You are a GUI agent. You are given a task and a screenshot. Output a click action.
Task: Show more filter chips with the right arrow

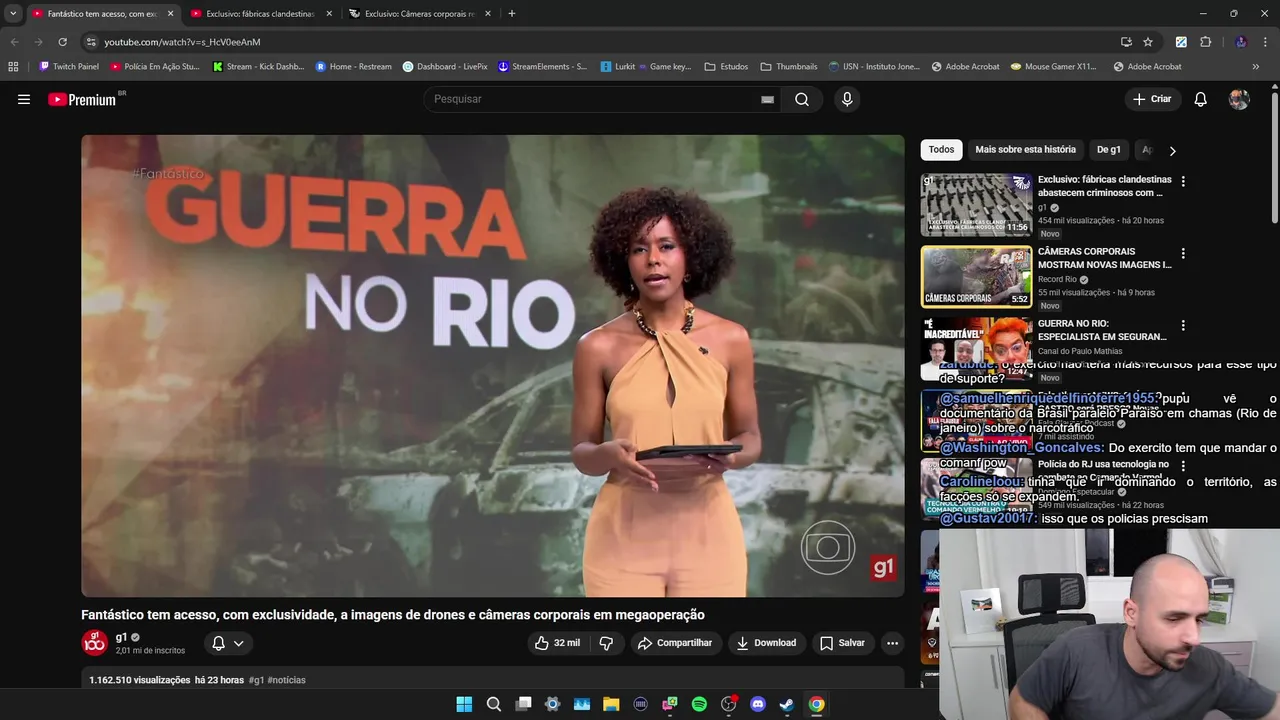point(1172,151)
